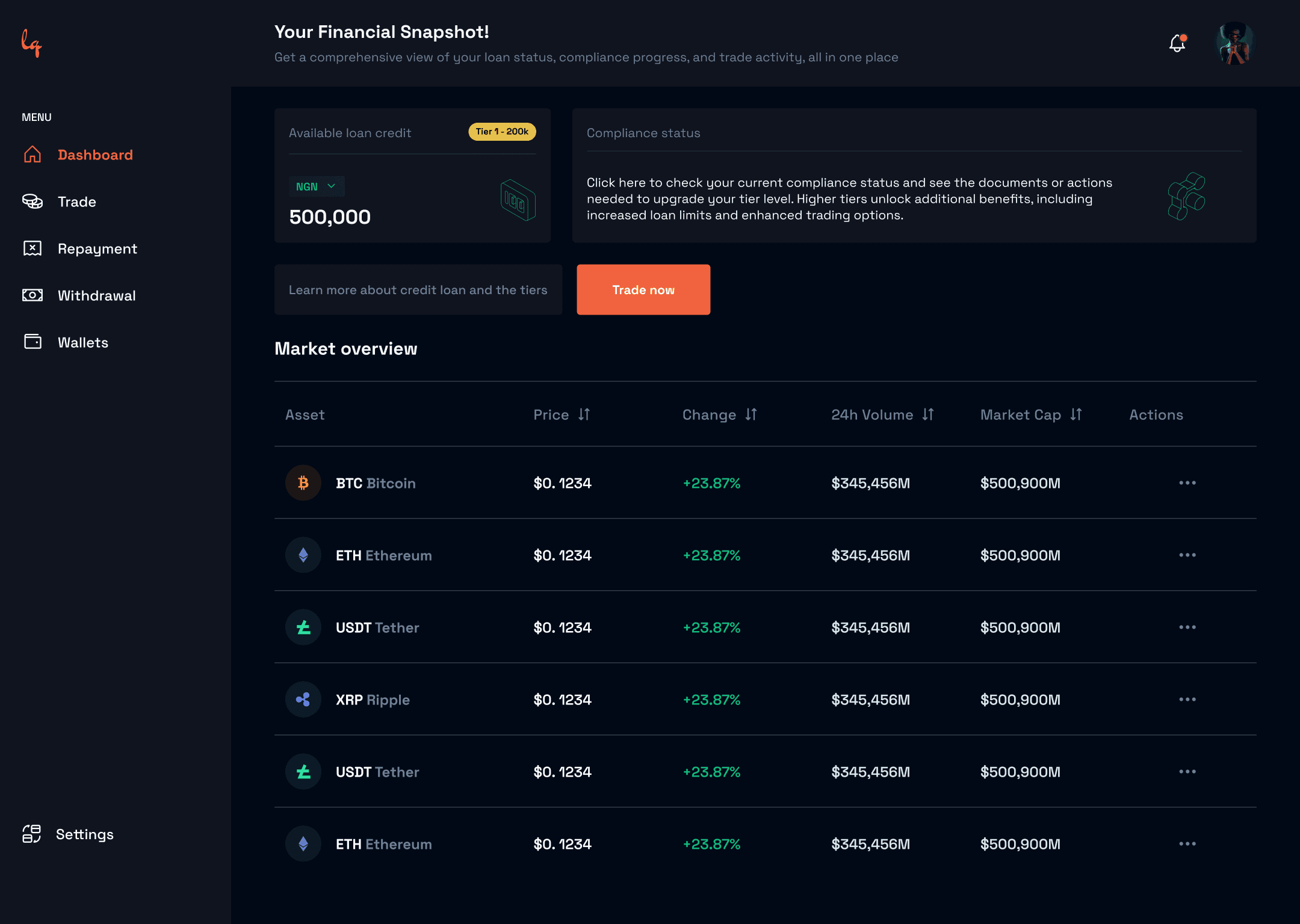Sort by the Market Cap column arrows
1300x924 pixels.
[x=1076, y=414]
